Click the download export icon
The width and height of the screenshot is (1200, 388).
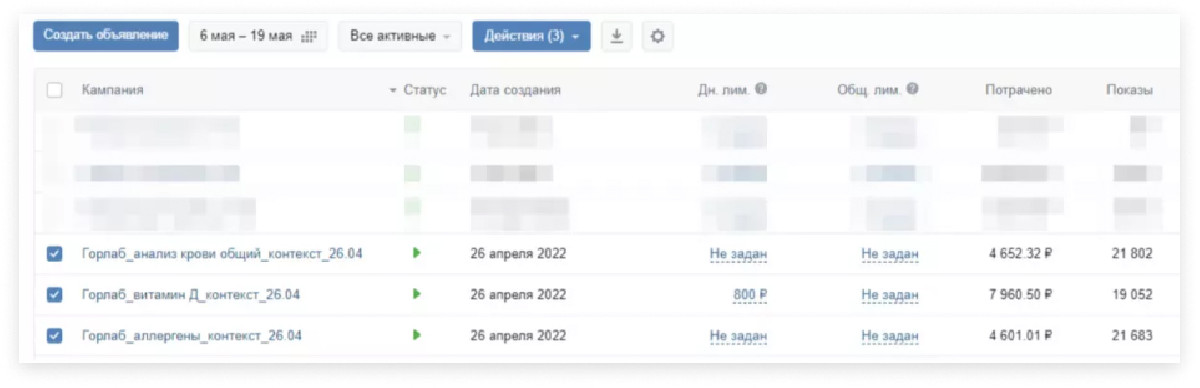click(616, 36)
